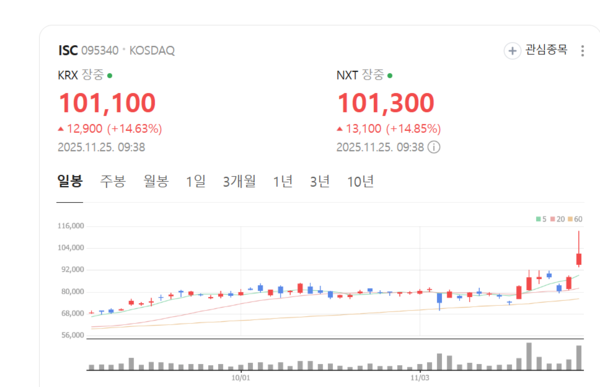Click the 80,000 price axis label
This screenshot has height=387, width=600.
(x=73, y=292)
